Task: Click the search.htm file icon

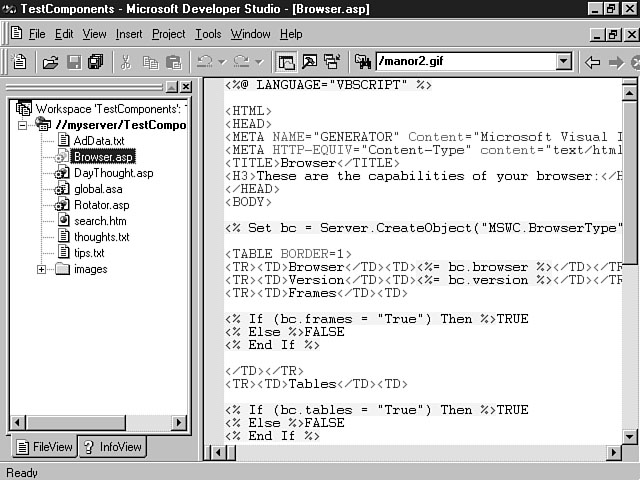Action: pos(61,221)
